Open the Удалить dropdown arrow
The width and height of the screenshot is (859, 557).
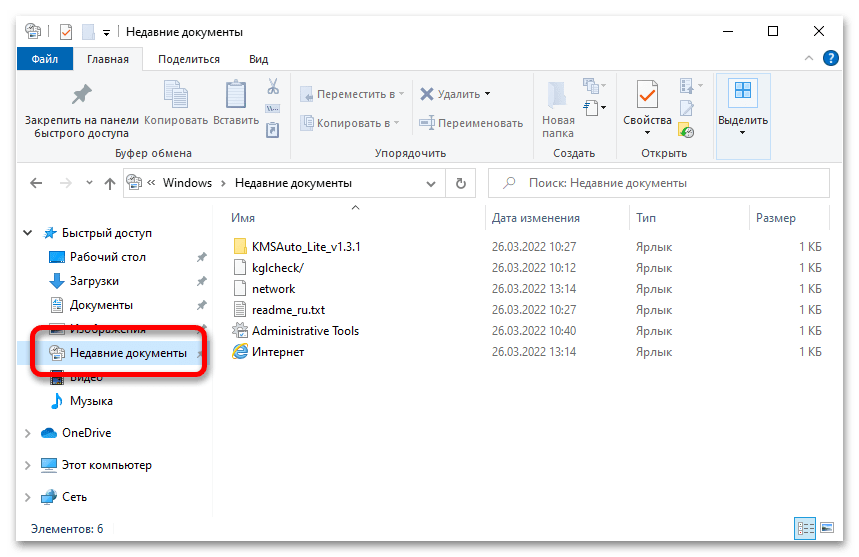click(488, 94)
